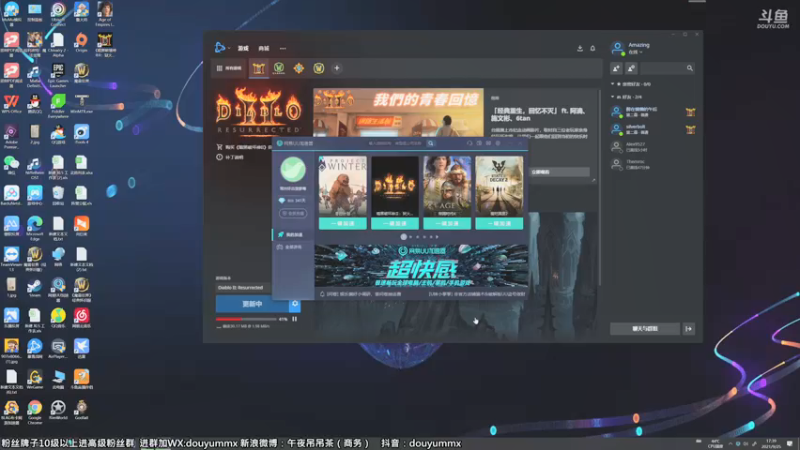The width and height of the screenshot is (800, 450).
Task: Open the Steam desktop icon
Action: click(35, 289)
